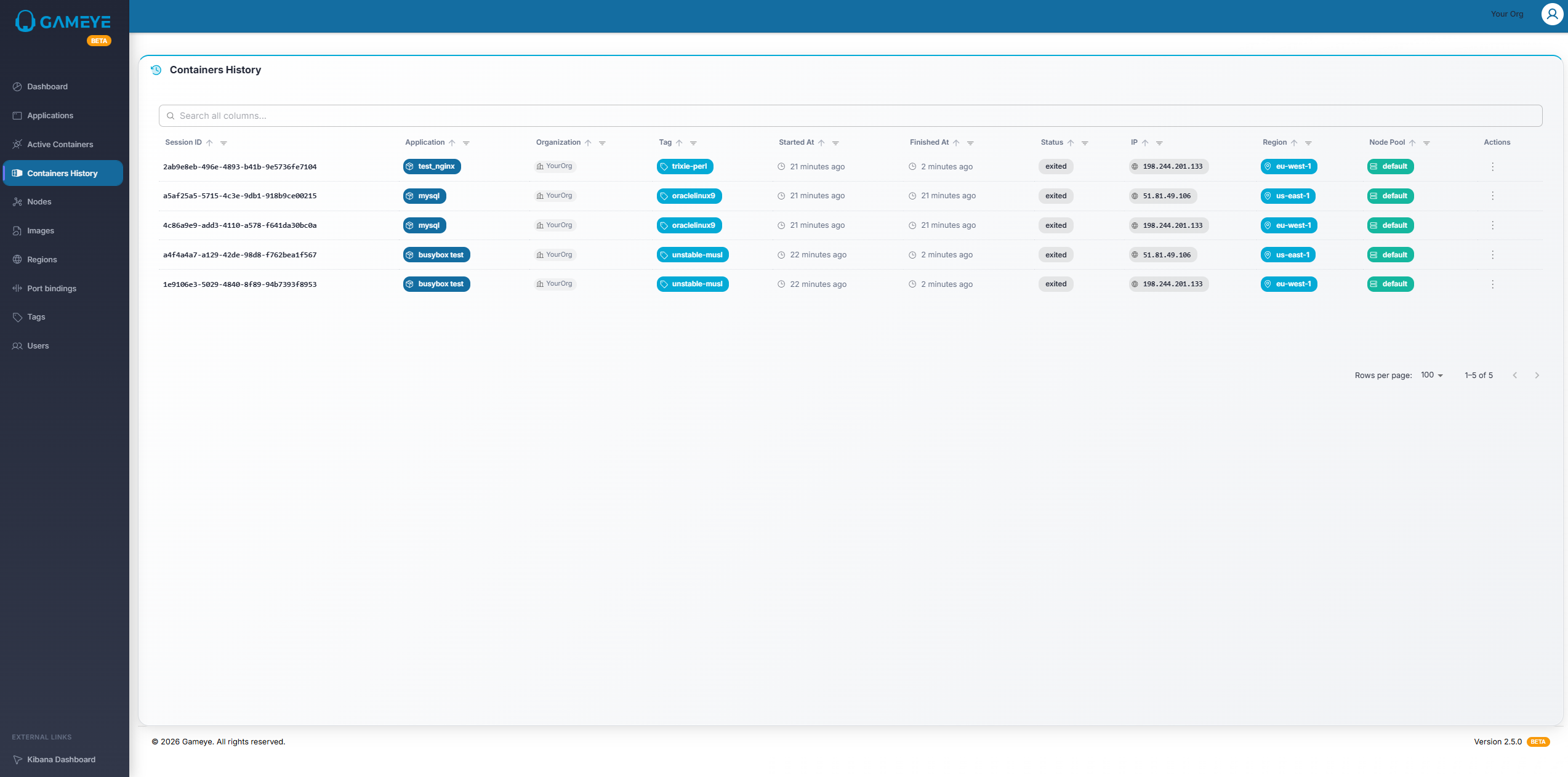Expand the rows per page dropdown
The width and height of the screenshot is (1568, 777).
pos(1432,376)
